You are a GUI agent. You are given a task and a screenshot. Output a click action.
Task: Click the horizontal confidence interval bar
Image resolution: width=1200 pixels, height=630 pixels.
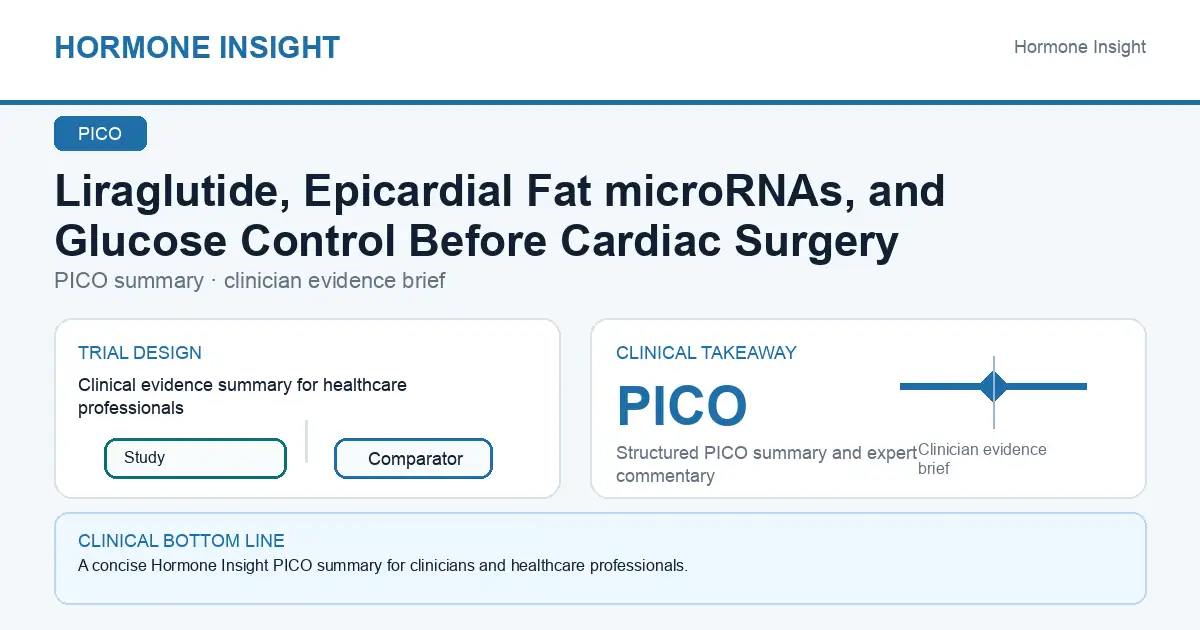[x=993, y=386]
